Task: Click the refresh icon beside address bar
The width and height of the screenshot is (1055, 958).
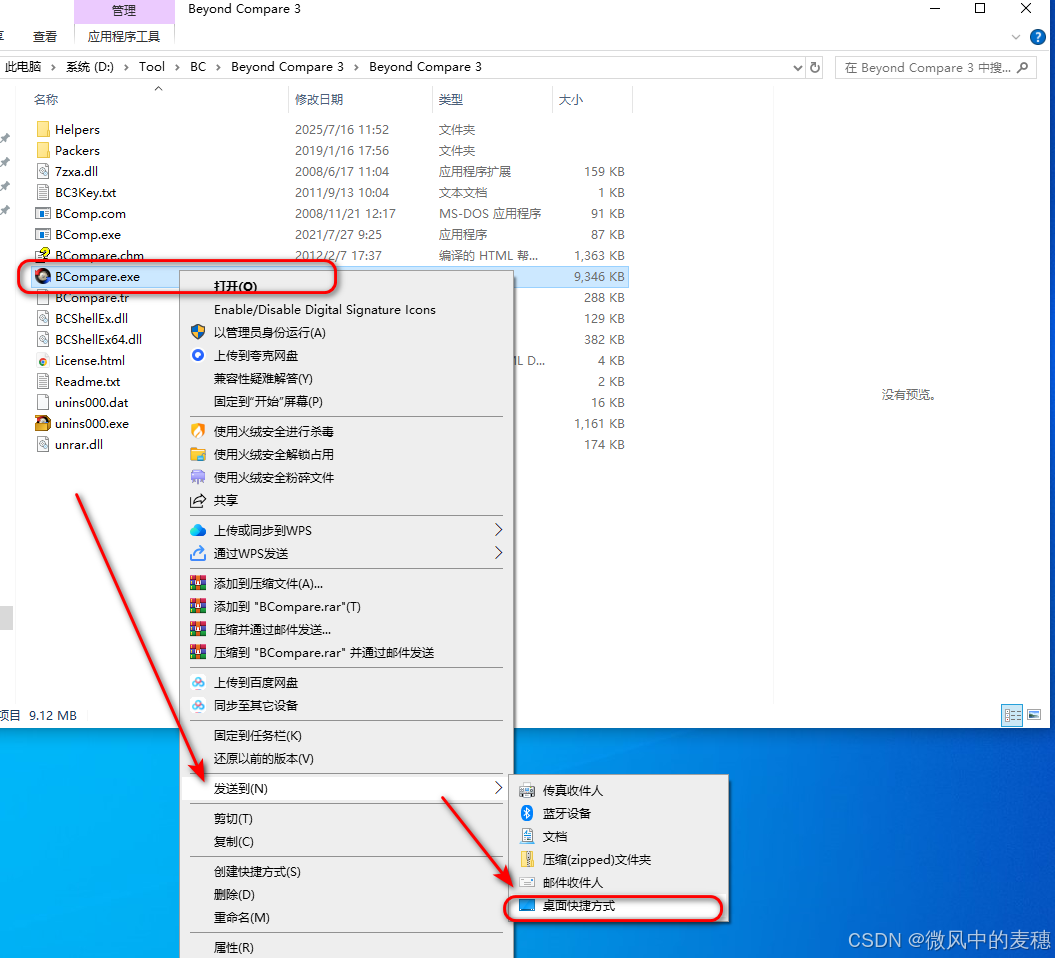Action: pos(815,67)
